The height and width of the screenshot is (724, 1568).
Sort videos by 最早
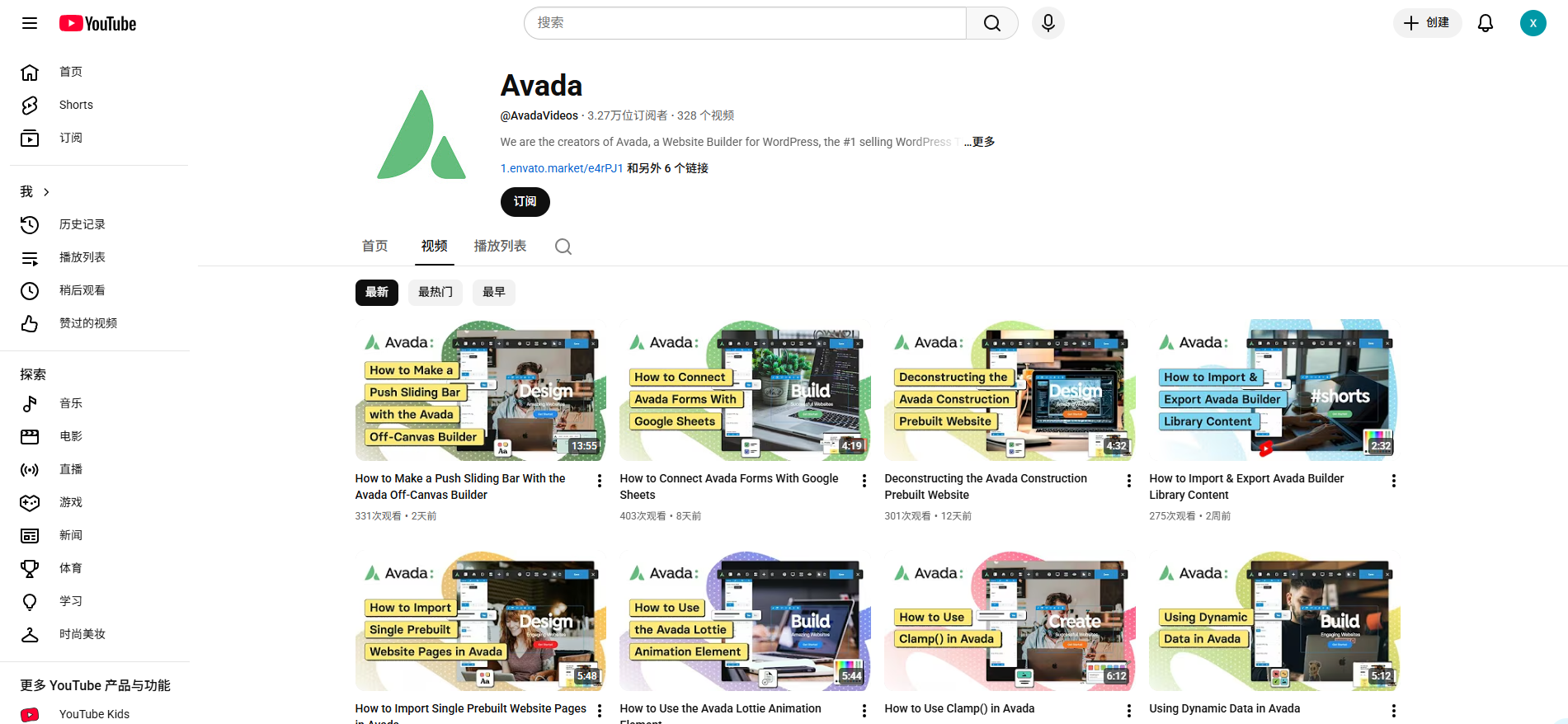click(494, 292)
